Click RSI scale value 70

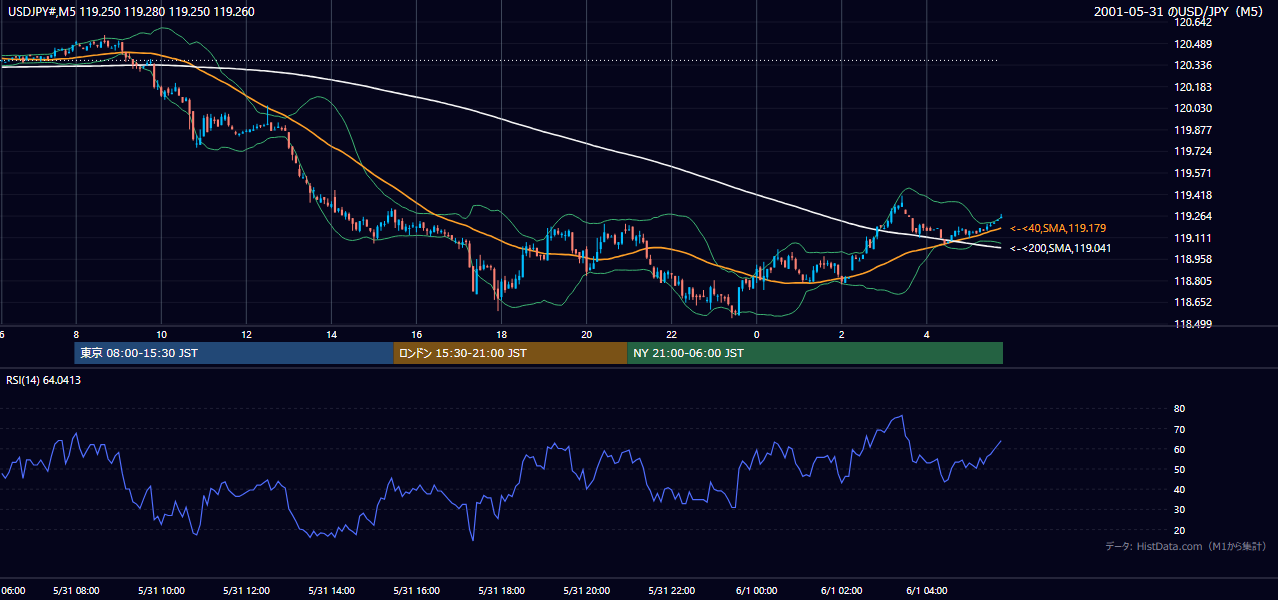click(x=1179, y=429)
